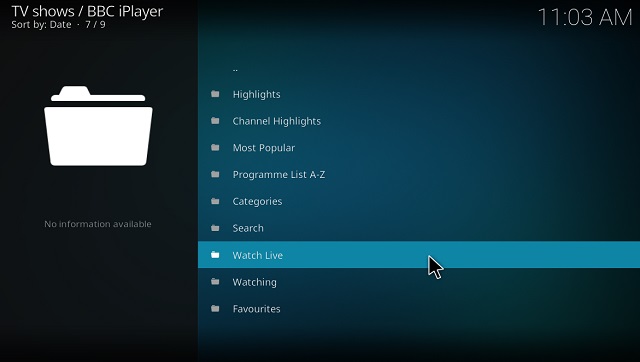640x362 pixels.
Task: Open the Search item
Action: coord(419,228)
